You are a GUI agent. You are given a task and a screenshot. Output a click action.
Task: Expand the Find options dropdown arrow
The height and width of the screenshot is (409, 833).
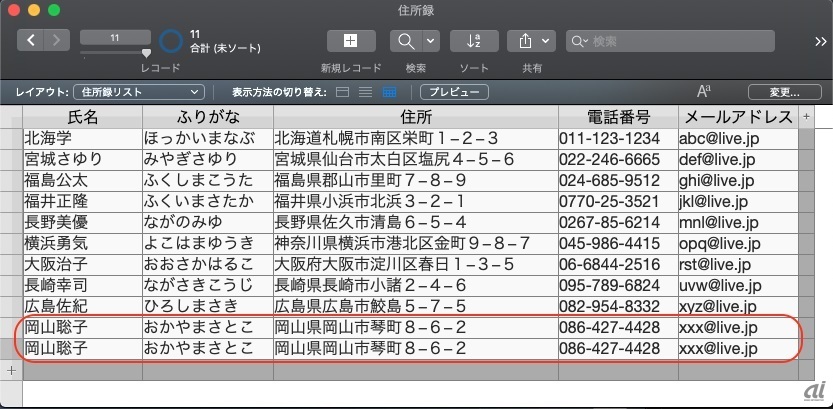tap(431, 41)
